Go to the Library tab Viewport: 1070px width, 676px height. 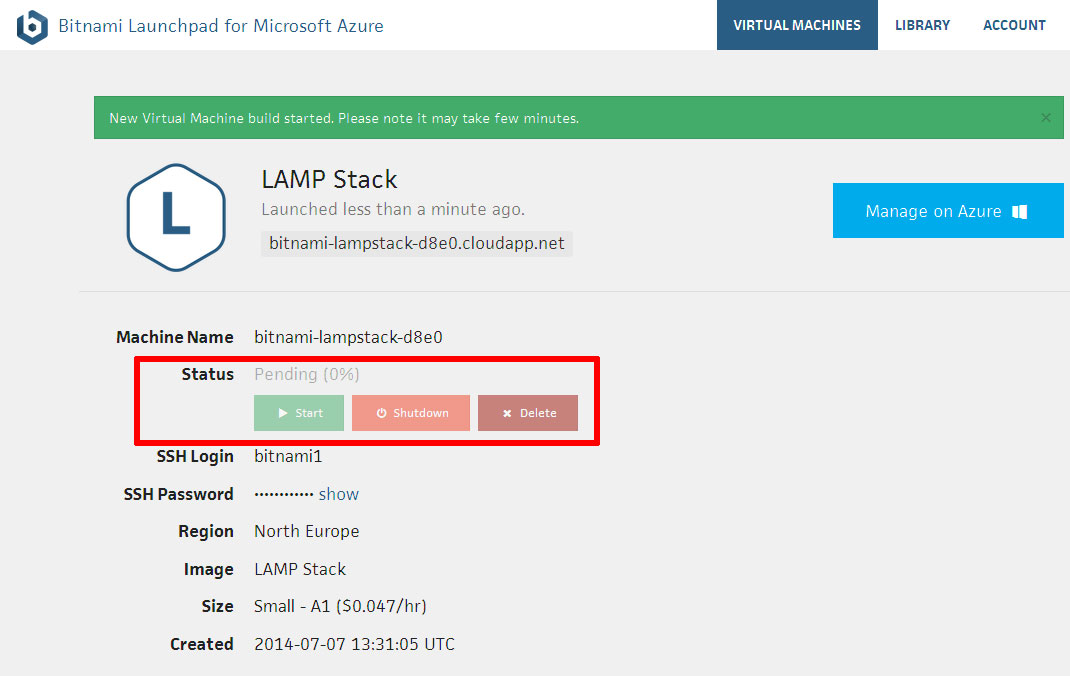tap(922, 25)
